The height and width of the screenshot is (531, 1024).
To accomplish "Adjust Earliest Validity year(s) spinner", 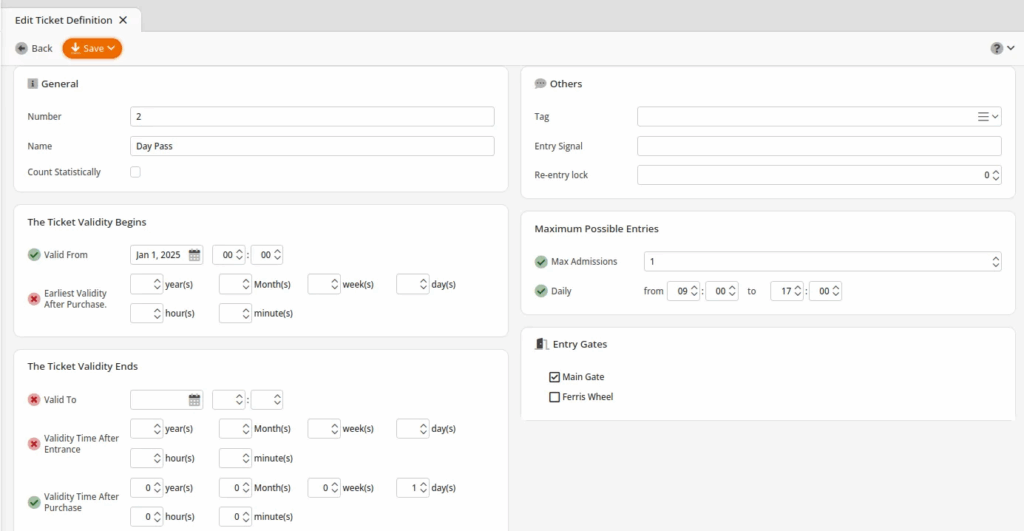I will [157, 284].
